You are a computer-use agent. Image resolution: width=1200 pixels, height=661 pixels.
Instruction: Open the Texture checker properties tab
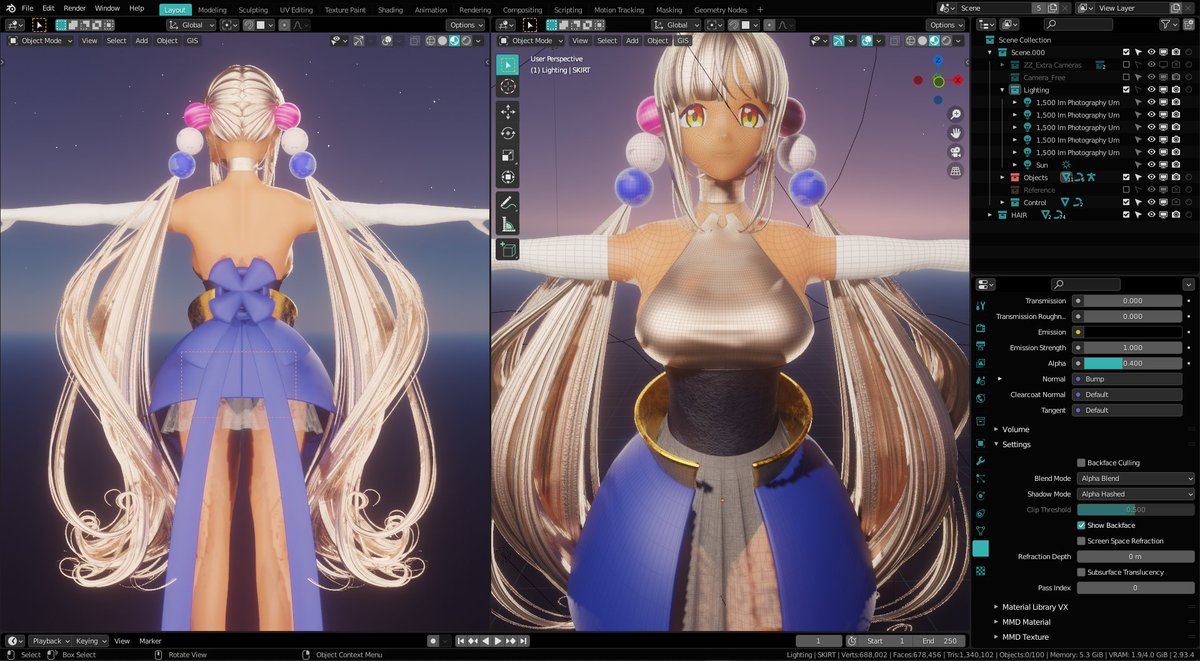[980, 570]
